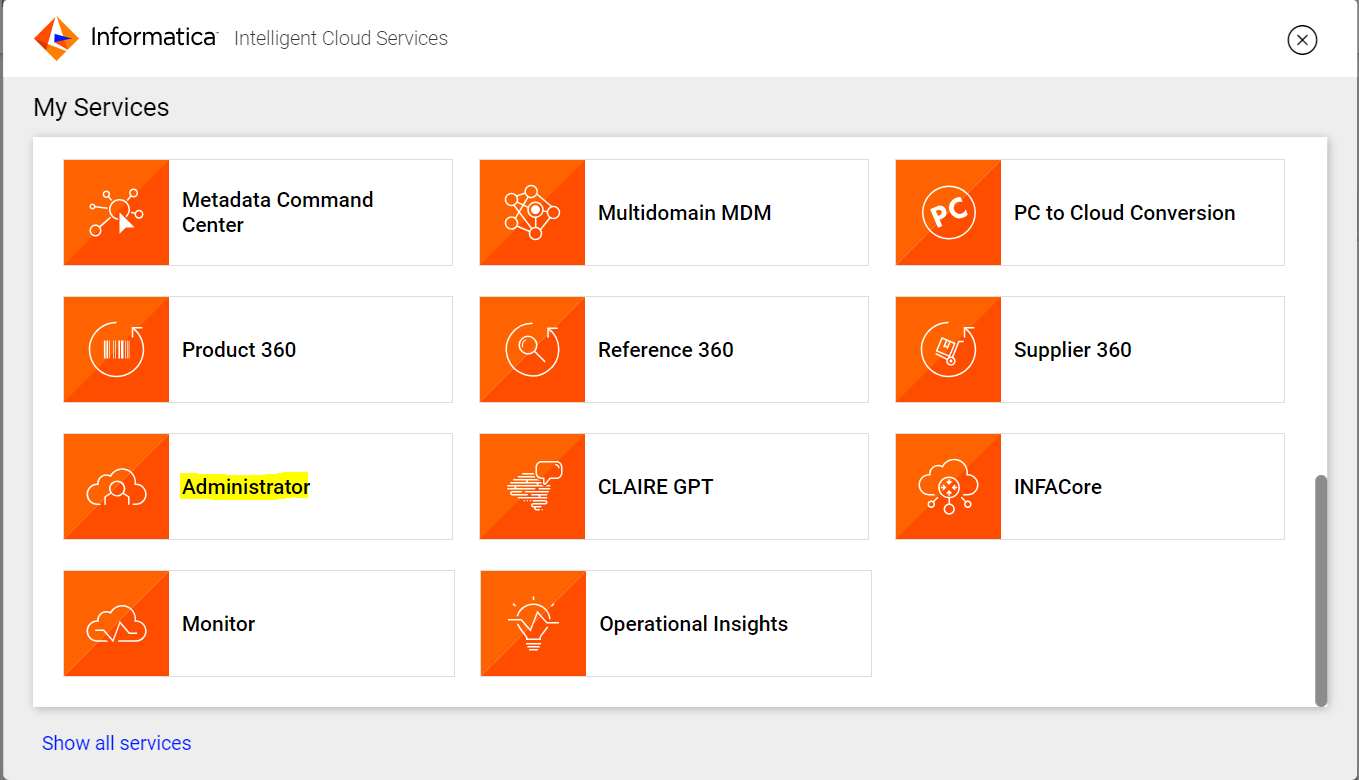This screenshot has width=1359, height=780.
Task: Click the Intelligent Cloud Services header text
Action: tap(341, 39)
